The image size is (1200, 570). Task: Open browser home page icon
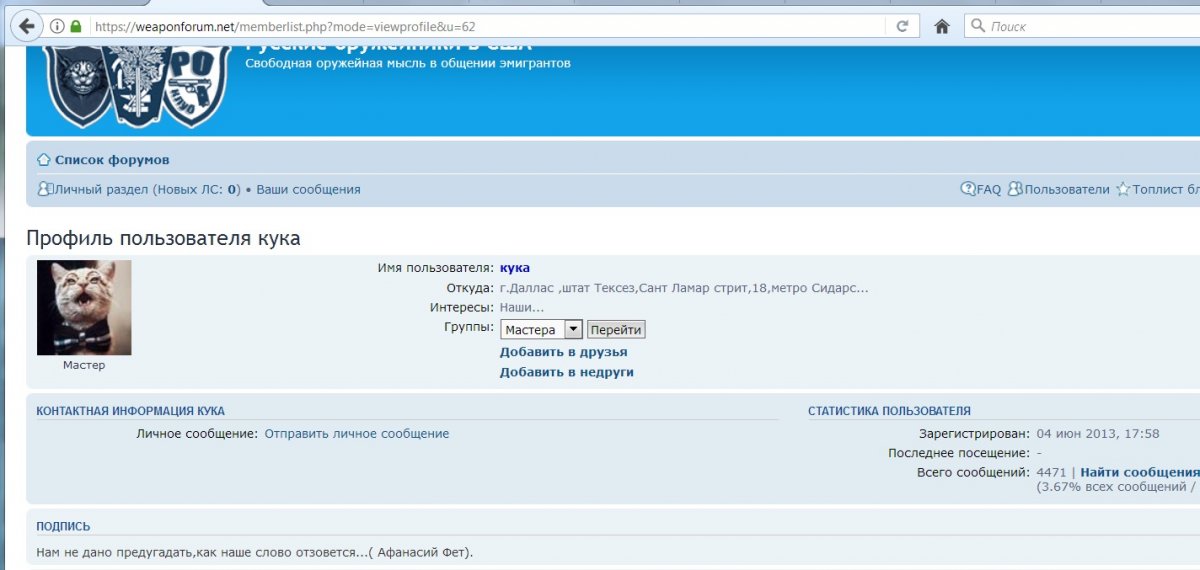(x=941, y=27)
